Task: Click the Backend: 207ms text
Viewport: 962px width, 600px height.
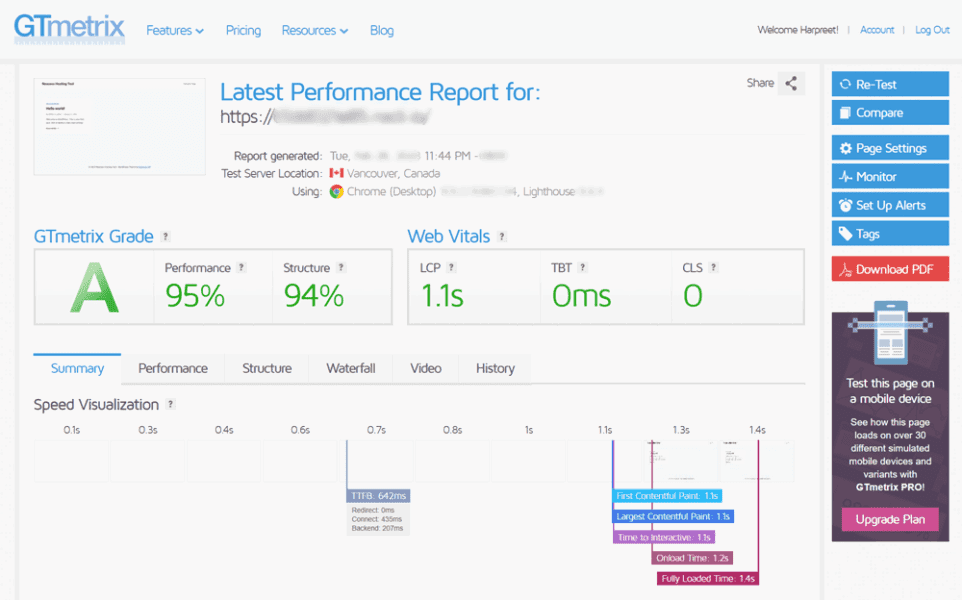Action: [377, 528]
